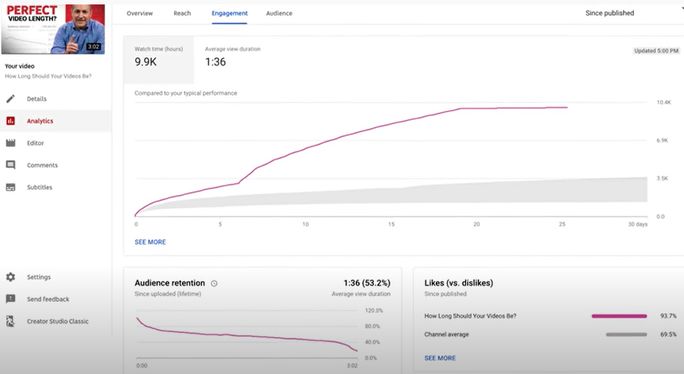Viewport: 684px width, 374px height.
Task: Switch to the Overview tab
Action: [x=140, y=13]
